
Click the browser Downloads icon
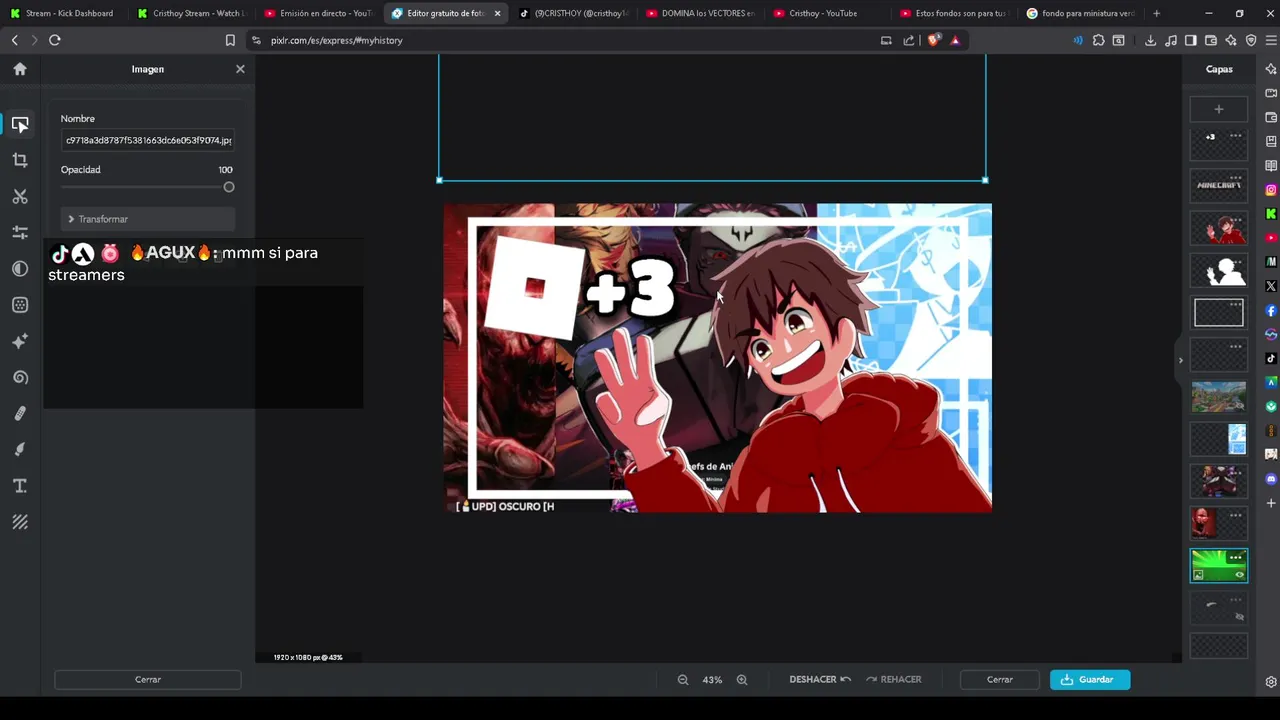tap(1150, 40)
